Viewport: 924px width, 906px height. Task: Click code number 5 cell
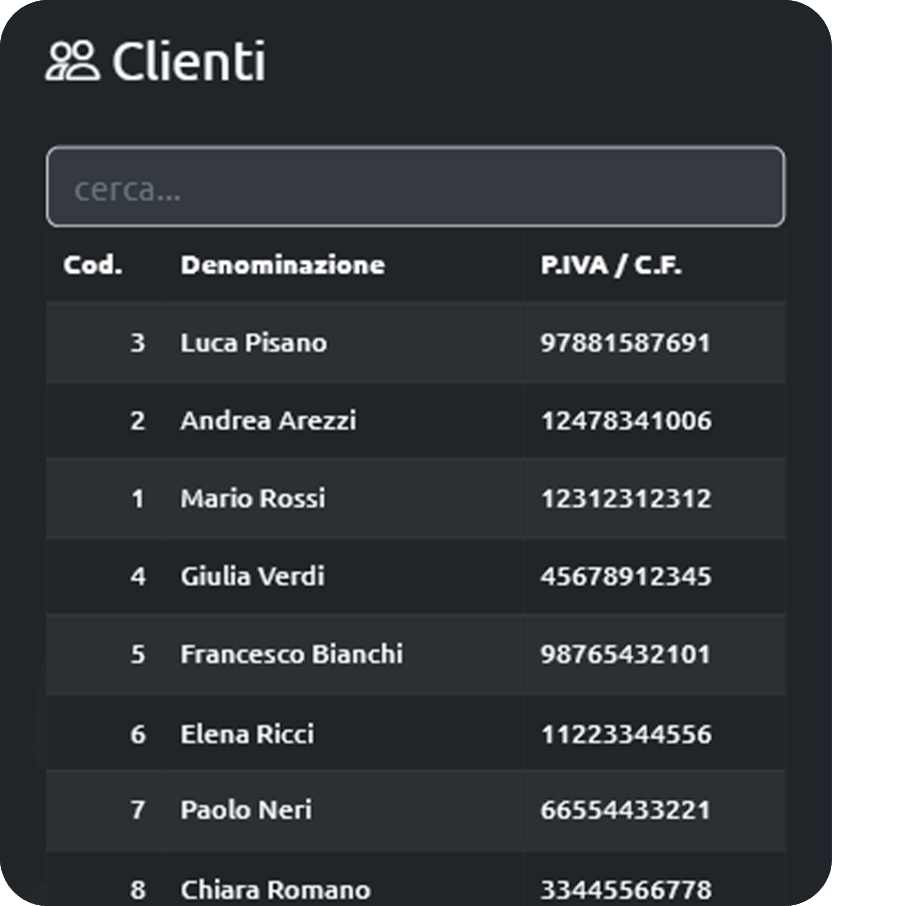pyautogui.click(x=138, y=654)
